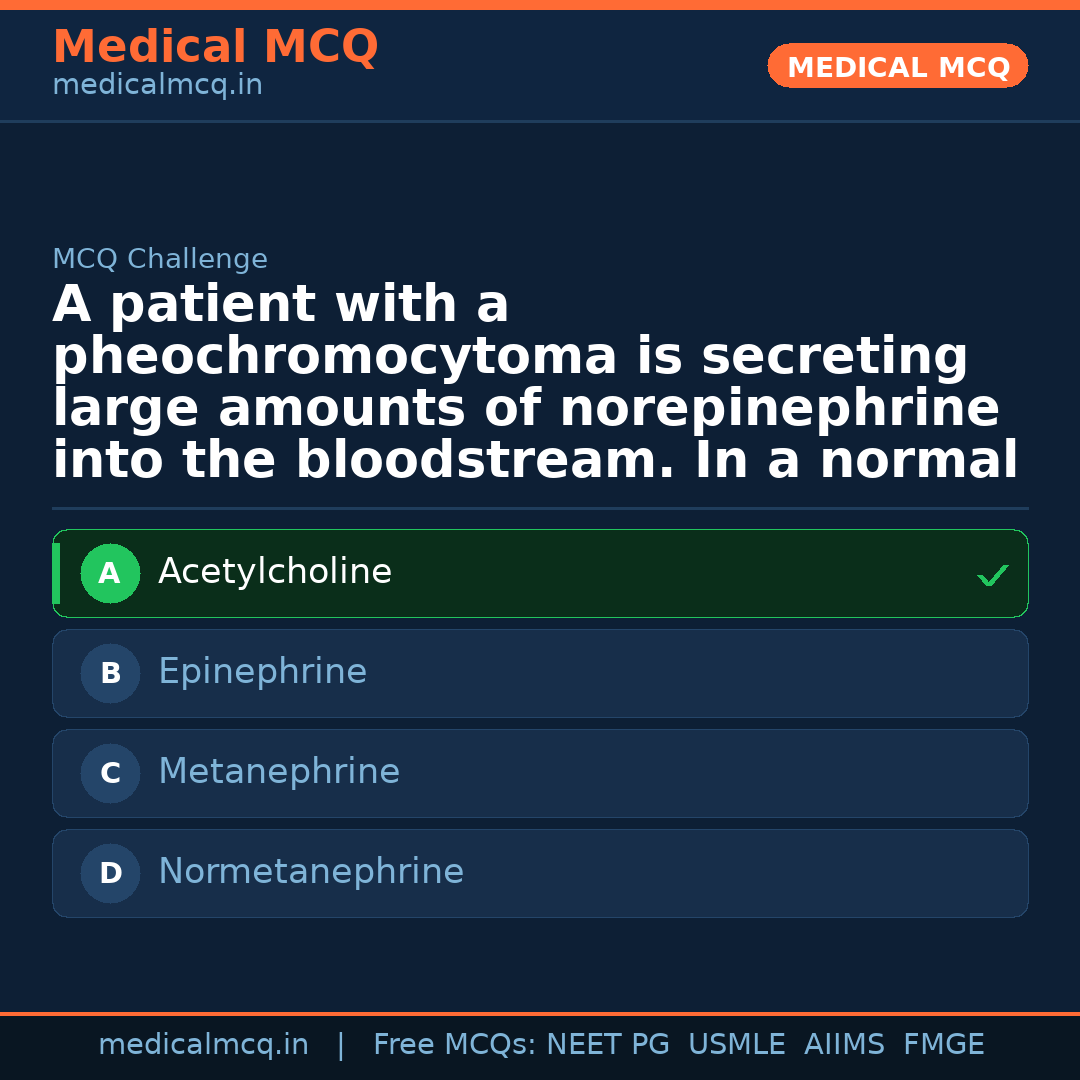Screen dimensions: 1080x1080
Task: Open the Medical MCQ header title
Action: [215, 46]
